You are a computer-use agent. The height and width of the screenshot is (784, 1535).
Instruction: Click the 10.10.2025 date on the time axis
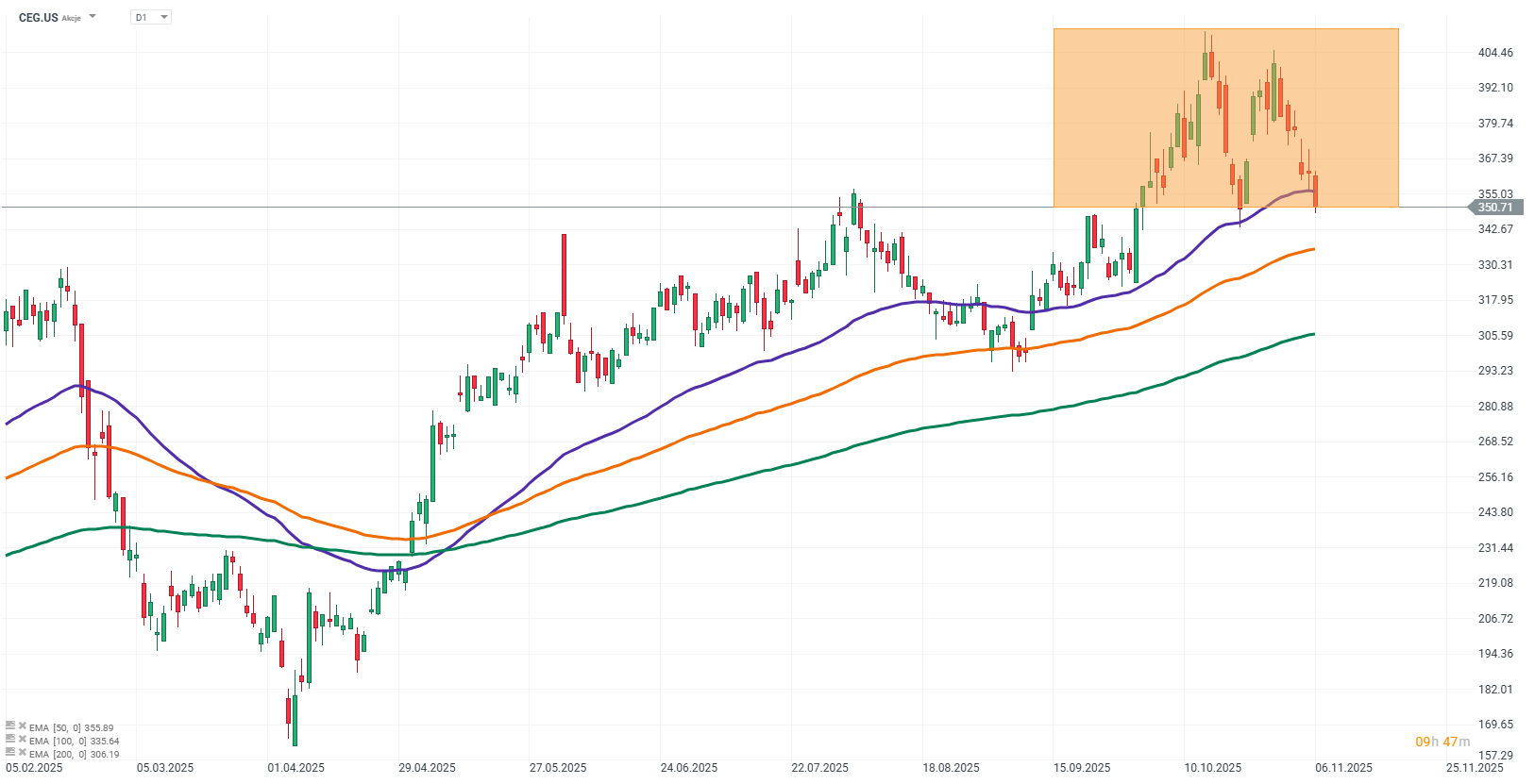coord(1213,768)
